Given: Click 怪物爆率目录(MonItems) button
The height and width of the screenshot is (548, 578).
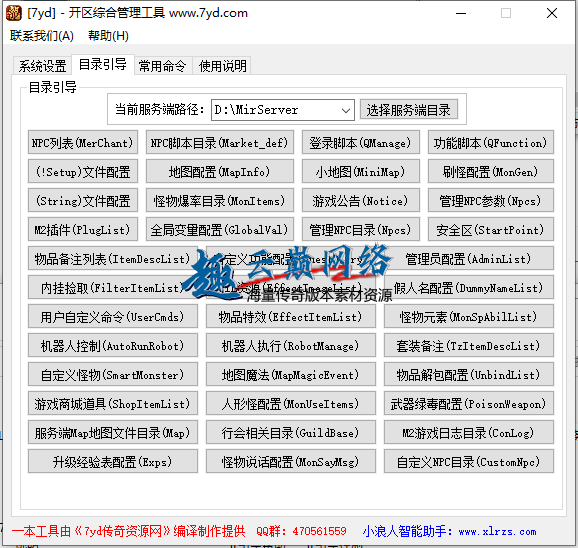Looking at the screenshot, I should click(x=220, y=200).
